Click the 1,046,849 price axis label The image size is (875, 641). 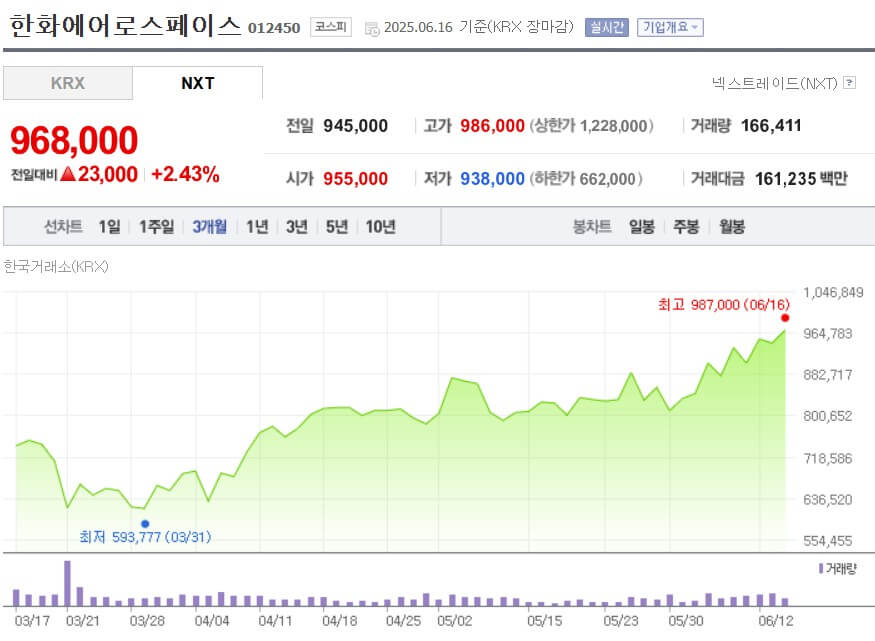[x=833, y=292]
